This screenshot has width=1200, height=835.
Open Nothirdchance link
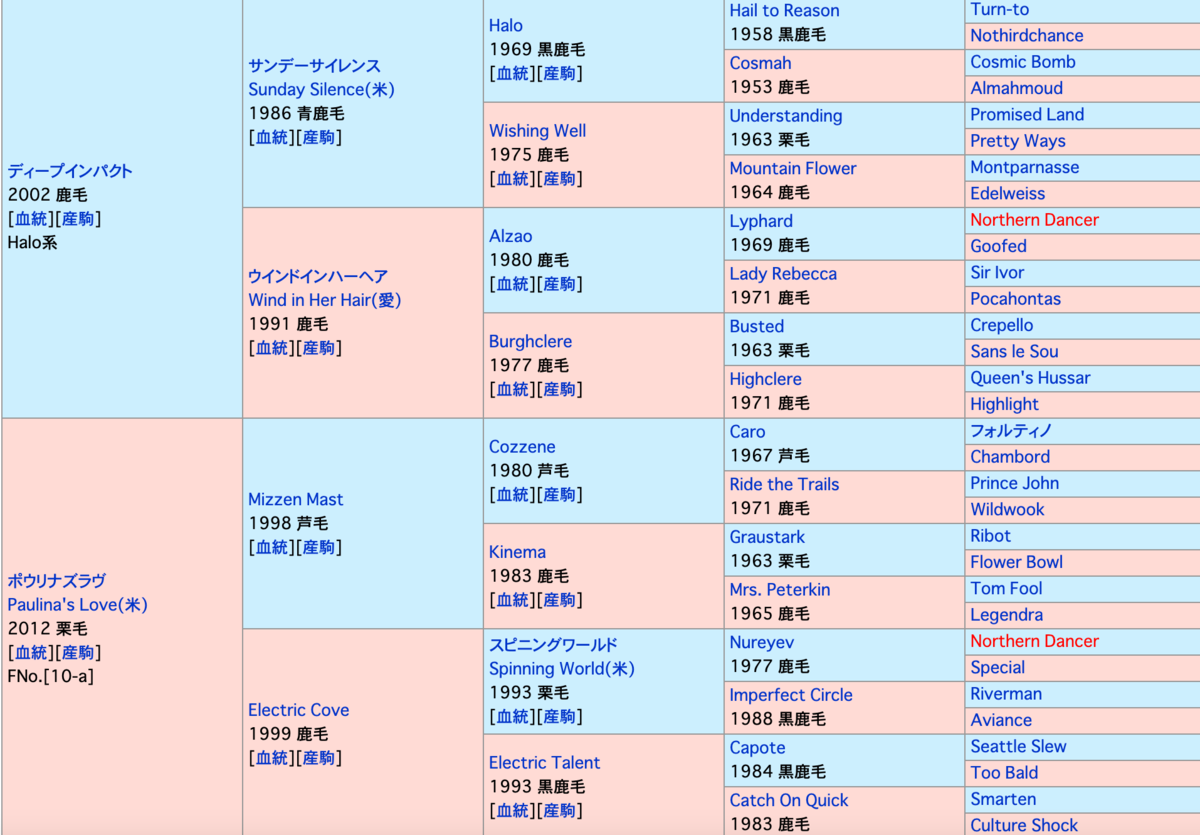pyautogui.click(x=1027, y=35)
